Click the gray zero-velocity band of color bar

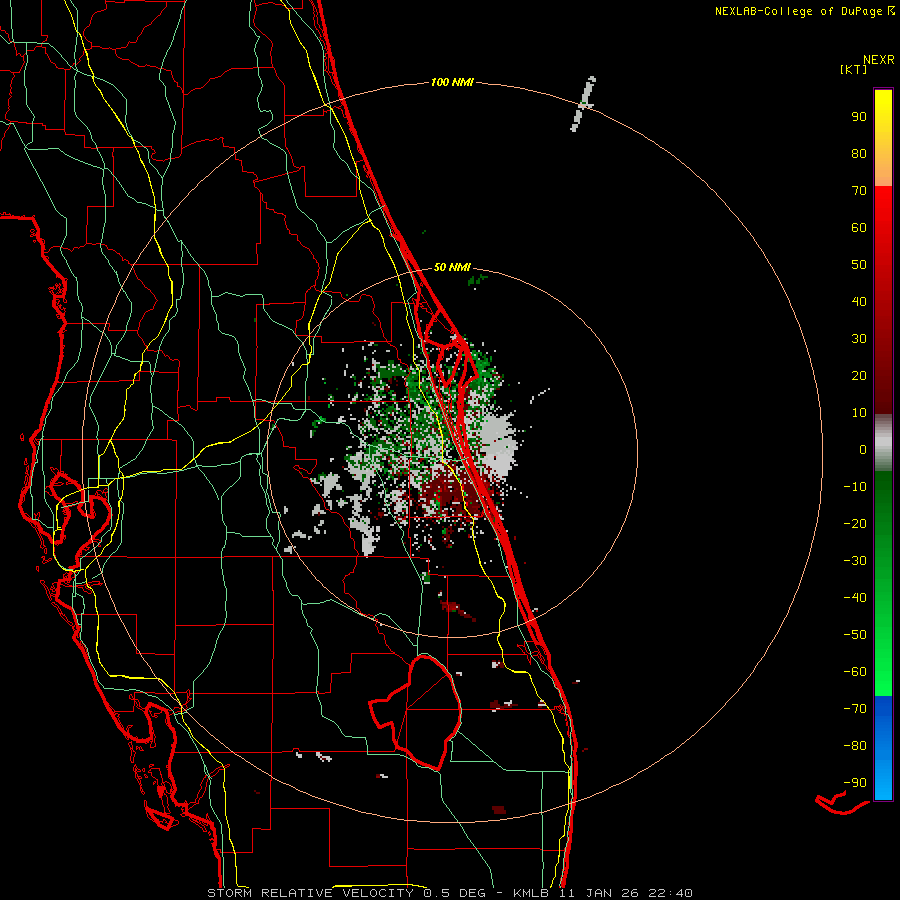click(x=883, y=443)
